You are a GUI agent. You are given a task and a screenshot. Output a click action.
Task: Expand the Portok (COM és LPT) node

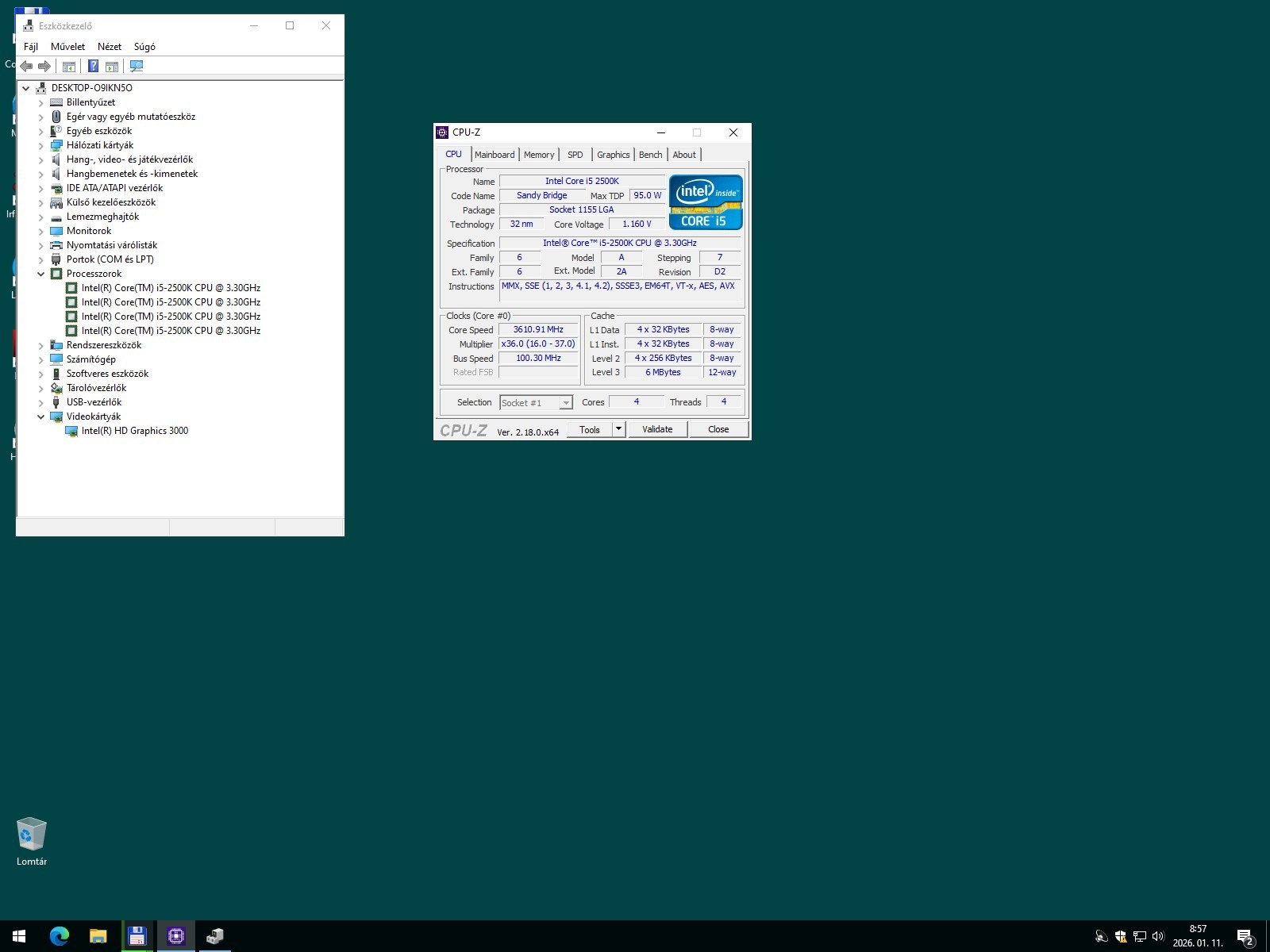click(41, 259)
